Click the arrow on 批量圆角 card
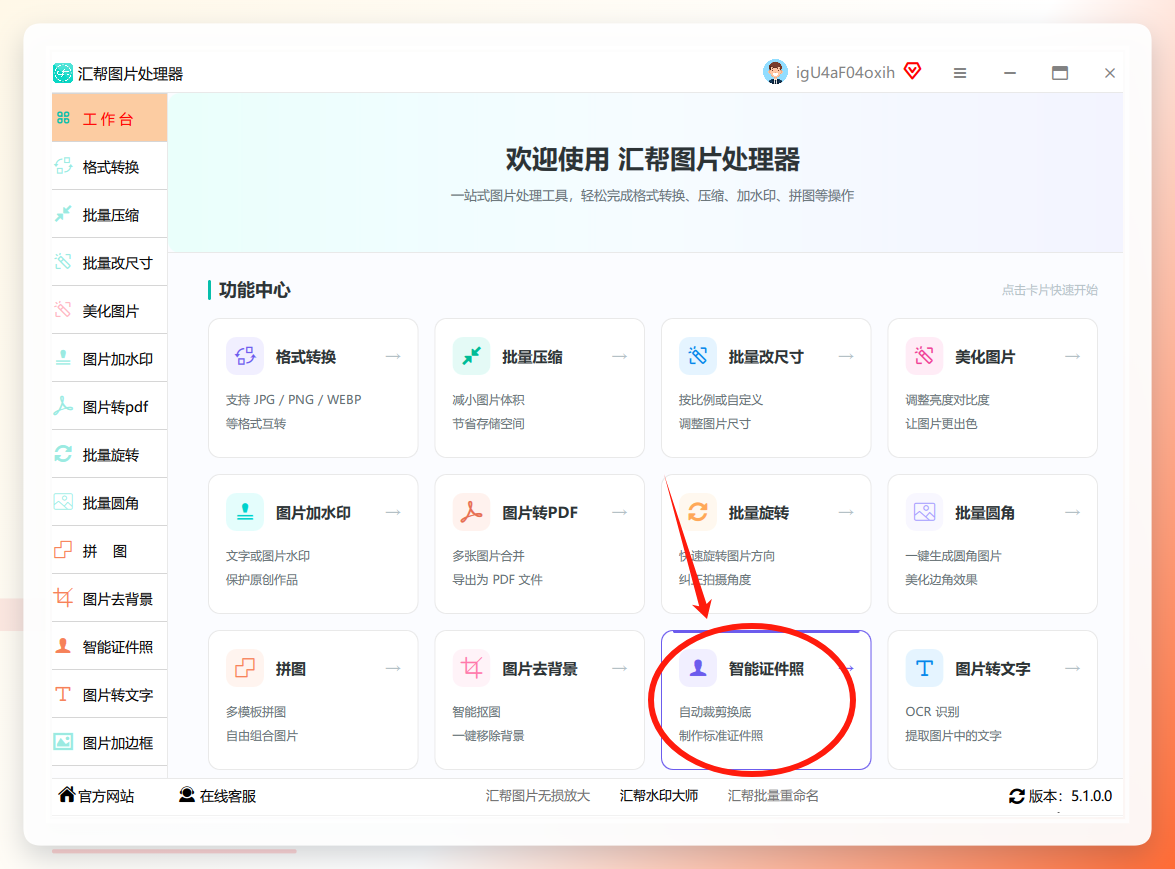1175x869 pixels. [x=1072, y=512]
